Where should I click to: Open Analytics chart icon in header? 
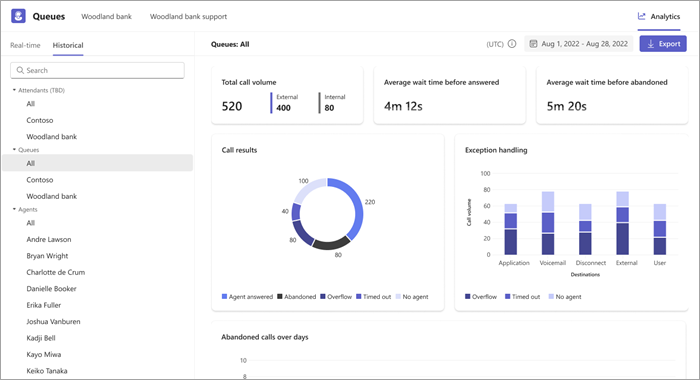point(642,16)
